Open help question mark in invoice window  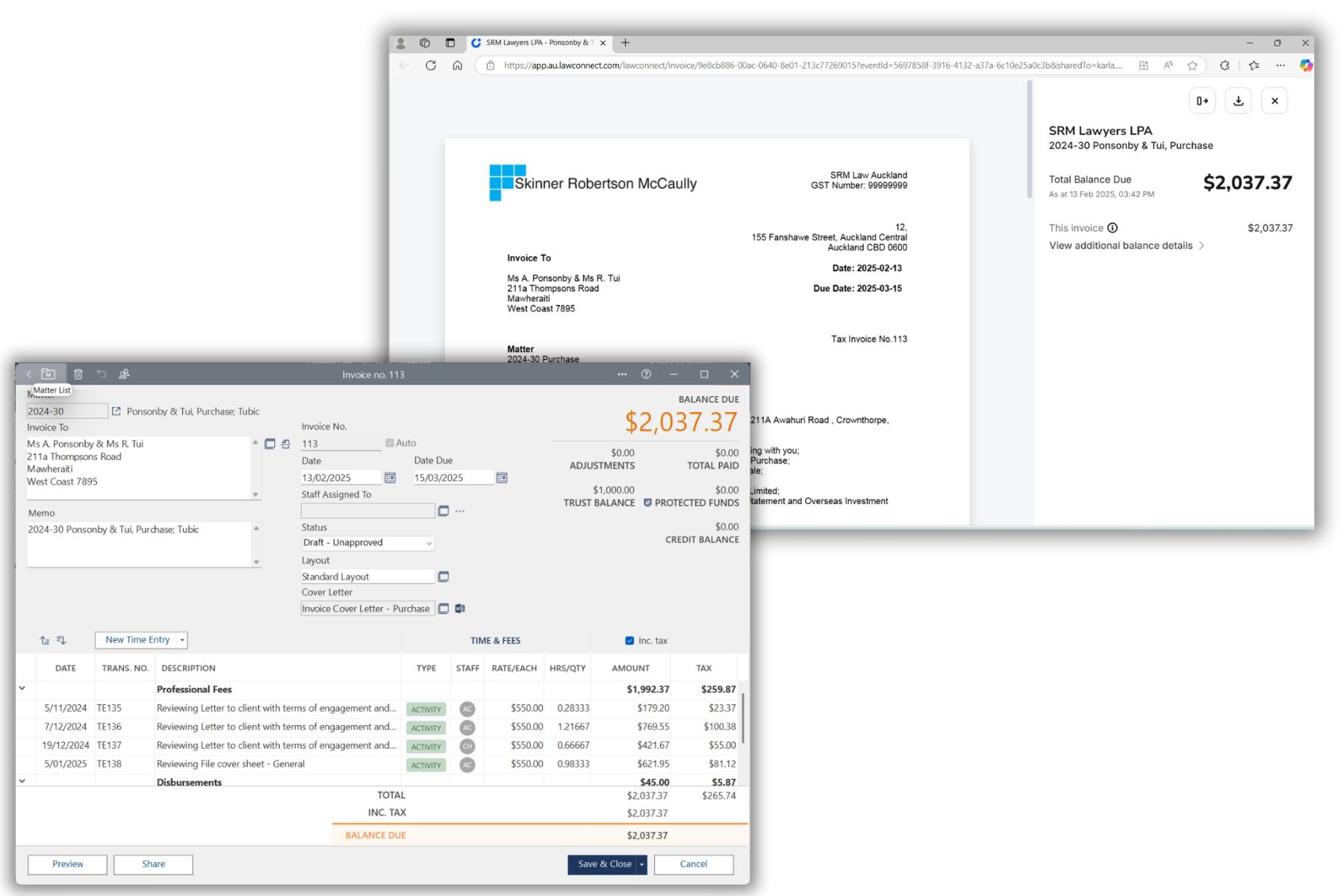646,374
